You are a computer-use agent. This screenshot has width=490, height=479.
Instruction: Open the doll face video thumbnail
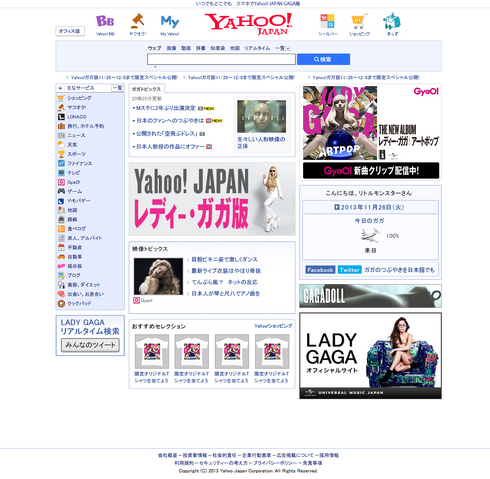[261, 116]
